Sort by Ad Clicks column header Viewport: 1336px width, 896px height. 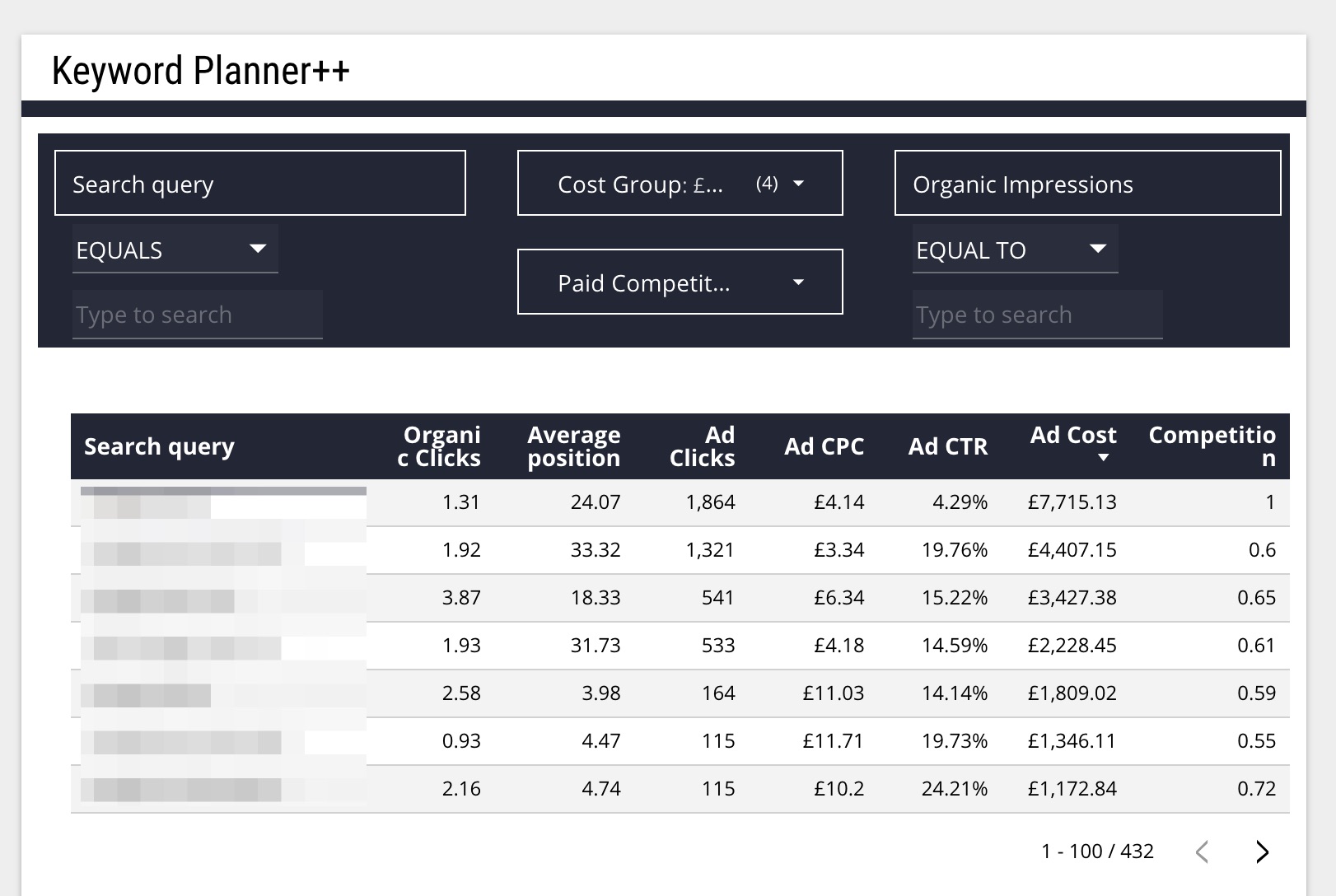[703, 446]
